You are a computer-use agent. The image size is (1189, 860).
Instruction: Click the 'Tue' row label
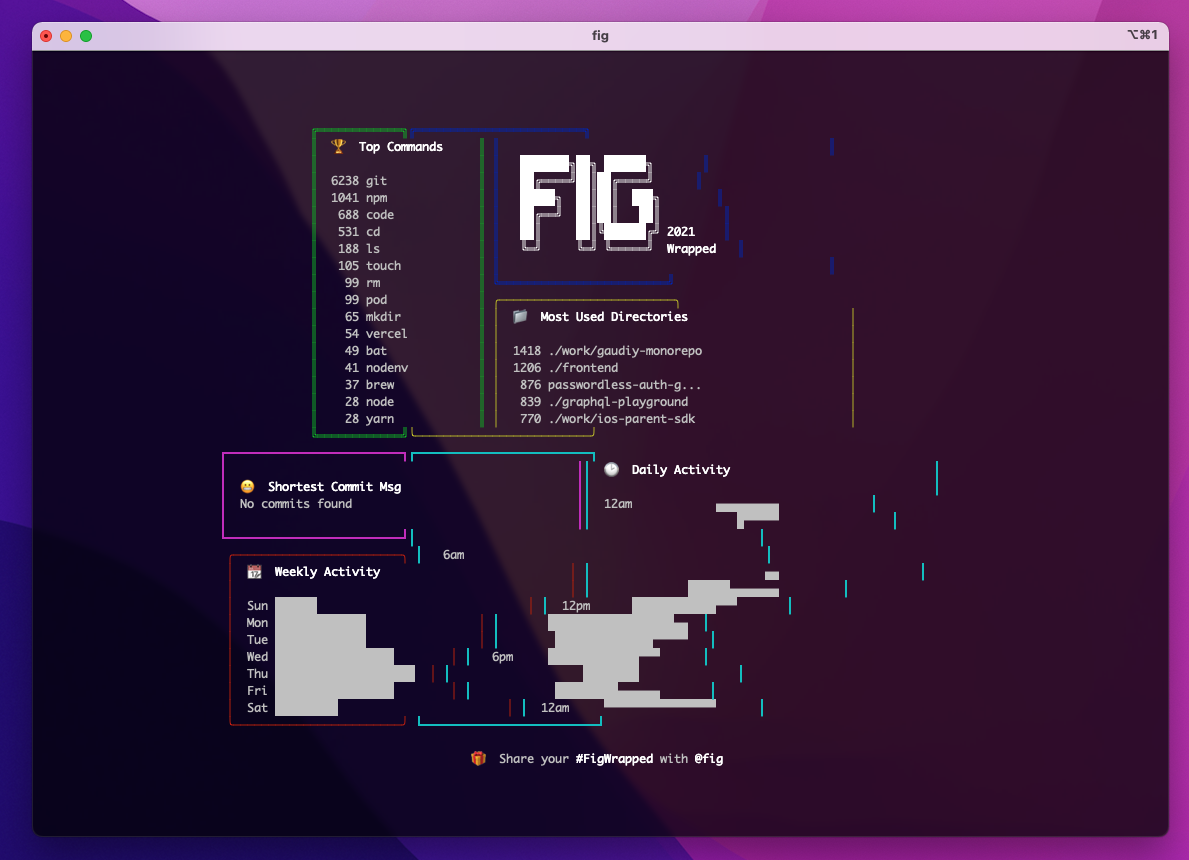point(257,640)
